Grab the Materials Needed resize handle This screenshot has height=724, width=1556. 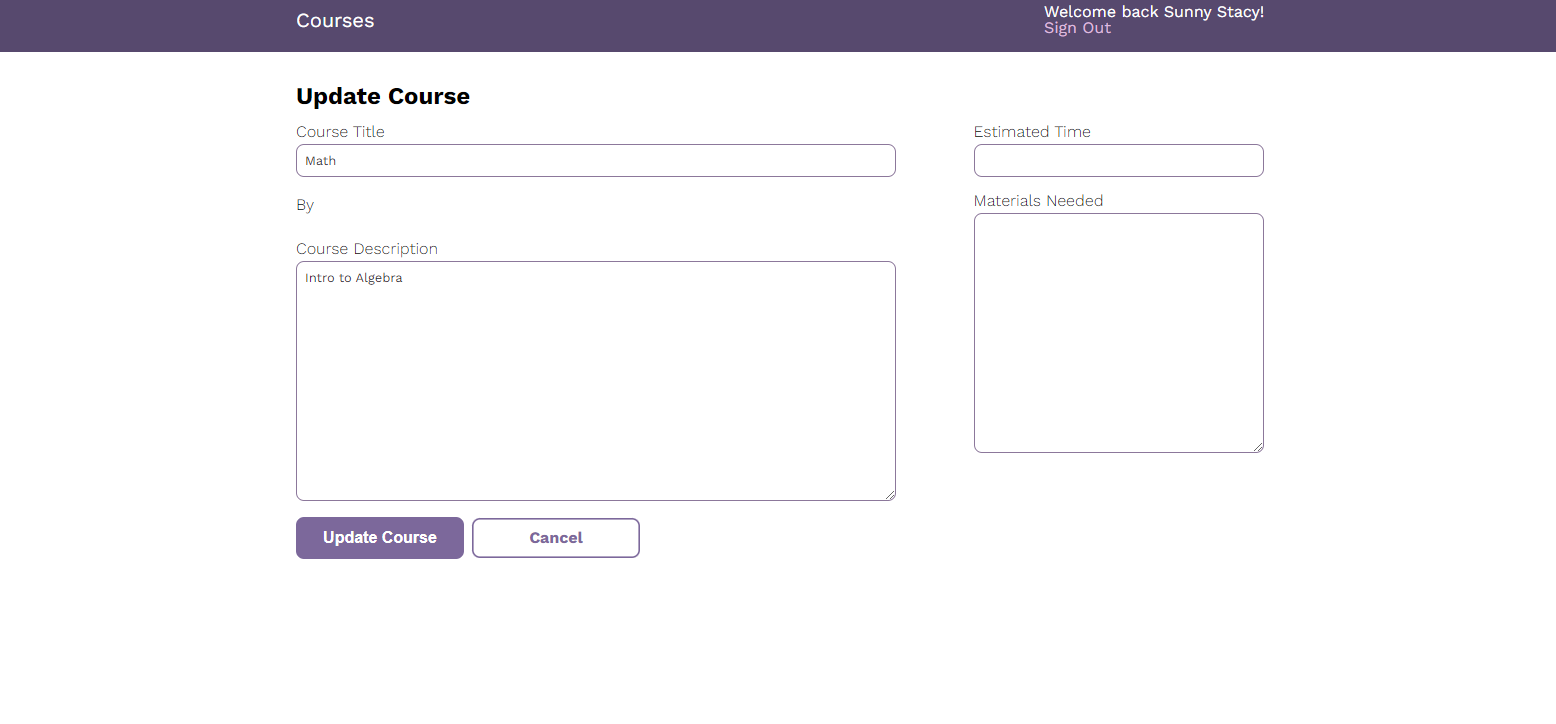pyautogui.click(x=1258, y=447)
